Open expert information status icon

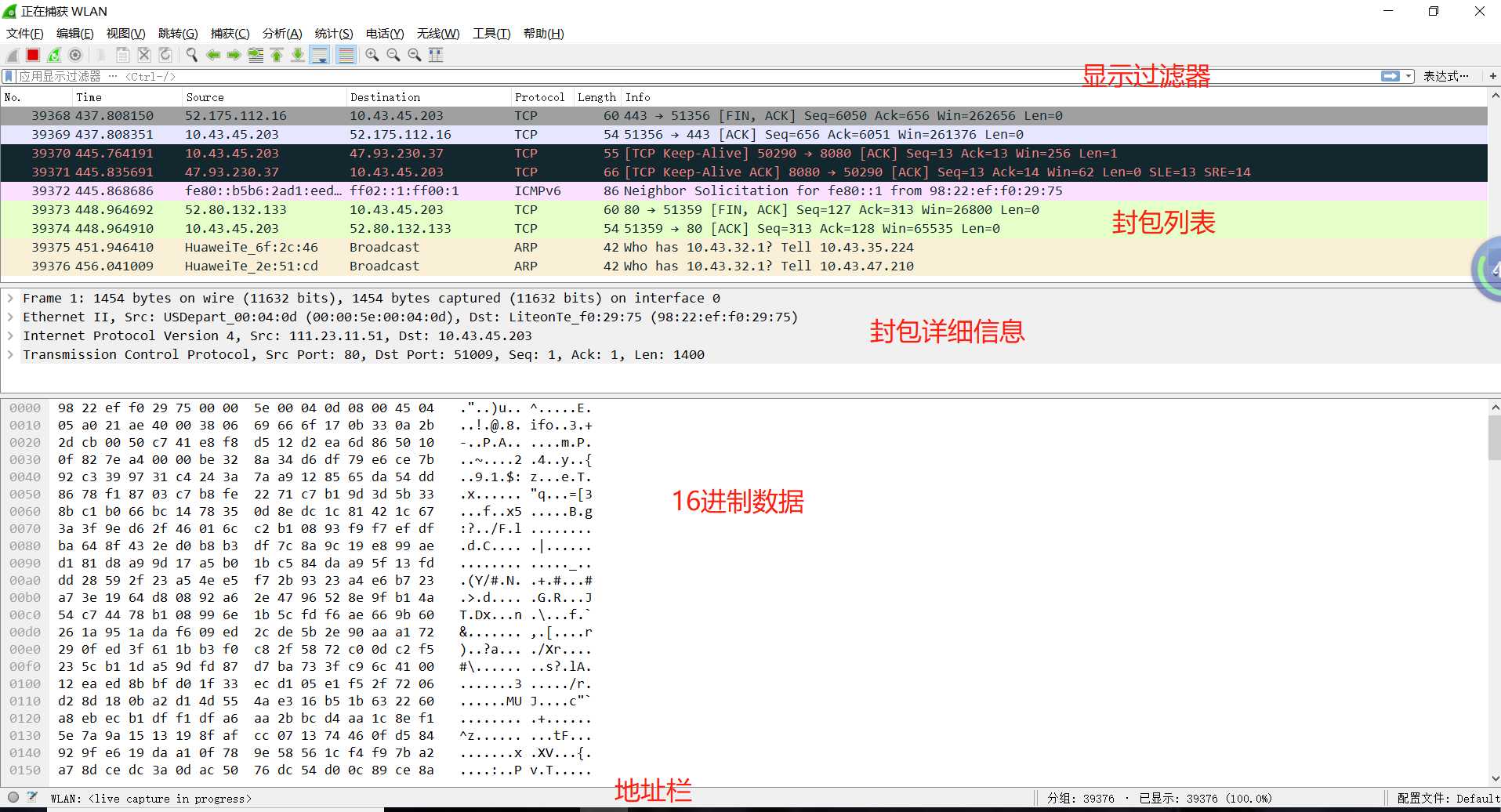tap(13, 797)
